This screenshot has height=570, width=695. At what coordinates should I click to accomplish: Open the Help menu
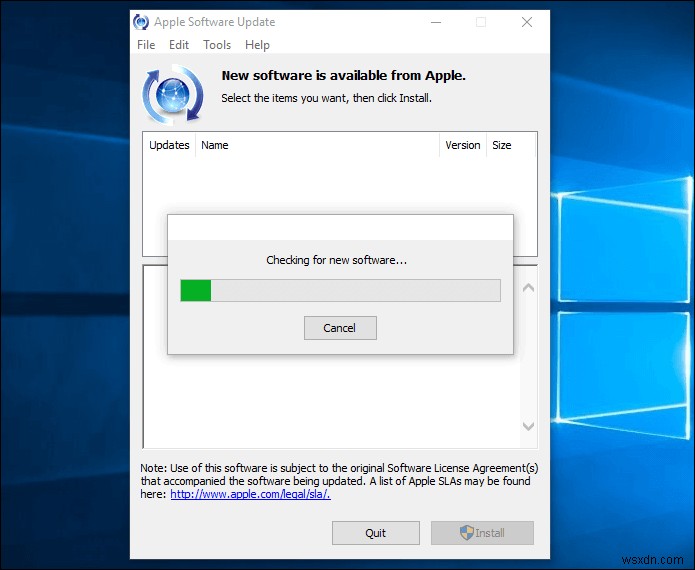click(257, 45)
